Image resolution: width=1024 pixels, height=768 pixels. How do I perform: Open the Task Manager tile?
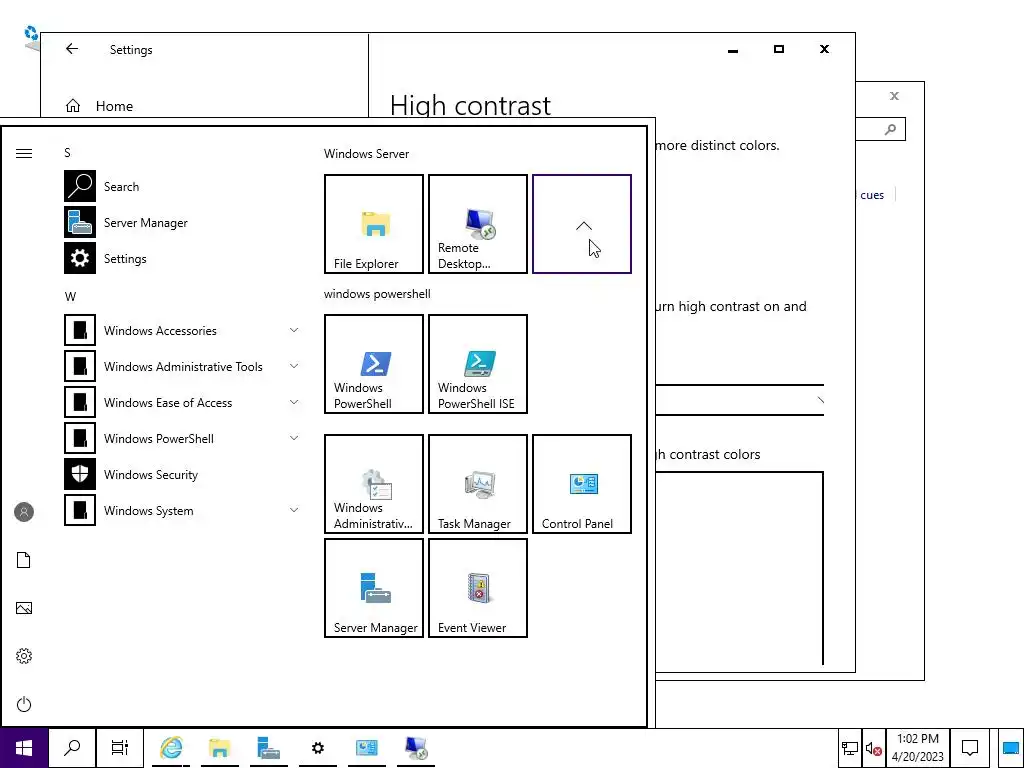(478, 484)
